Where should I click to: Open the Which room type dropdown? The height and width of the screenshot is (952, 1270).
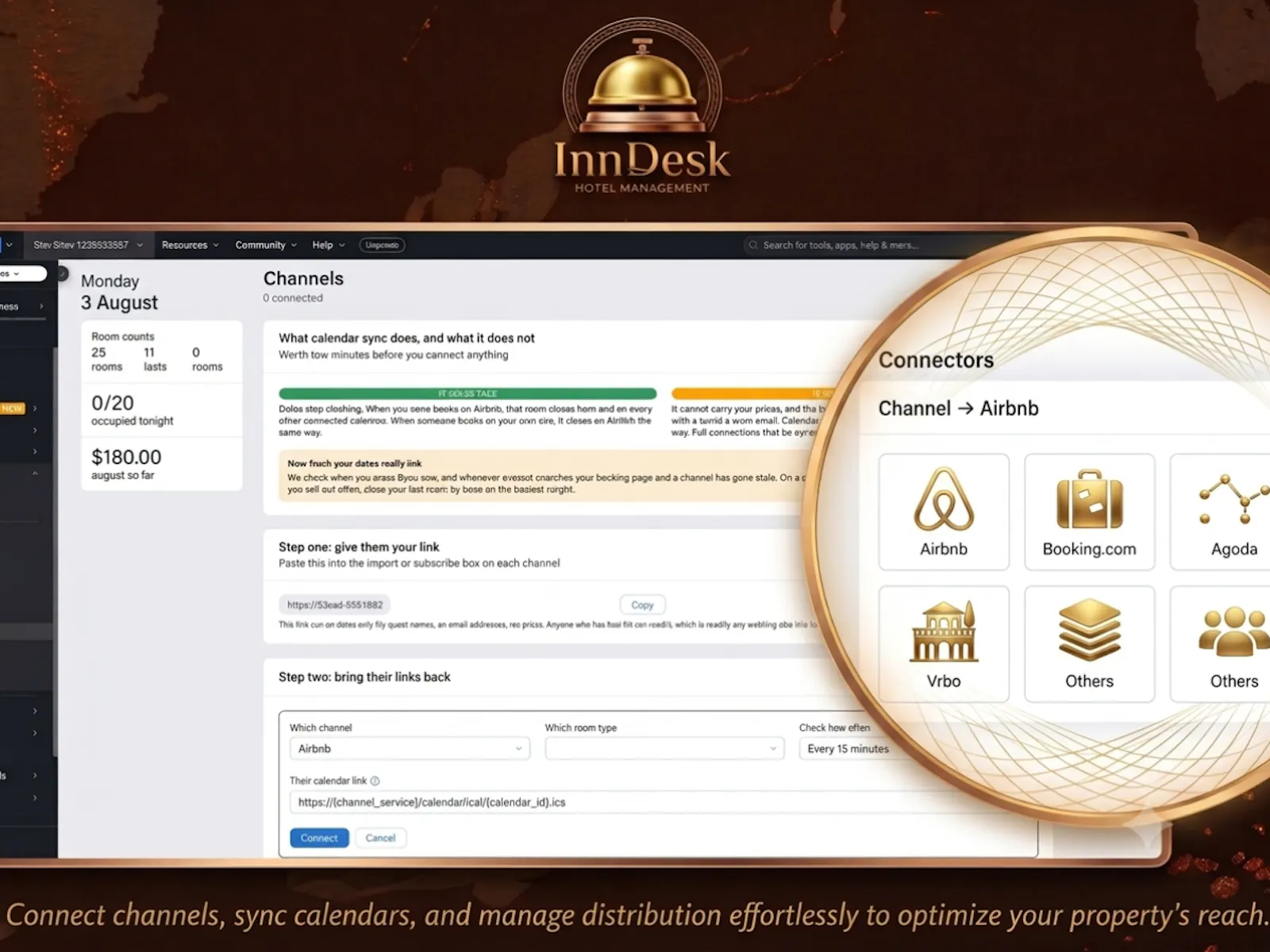pyautogui.click(x=664, y=749)
